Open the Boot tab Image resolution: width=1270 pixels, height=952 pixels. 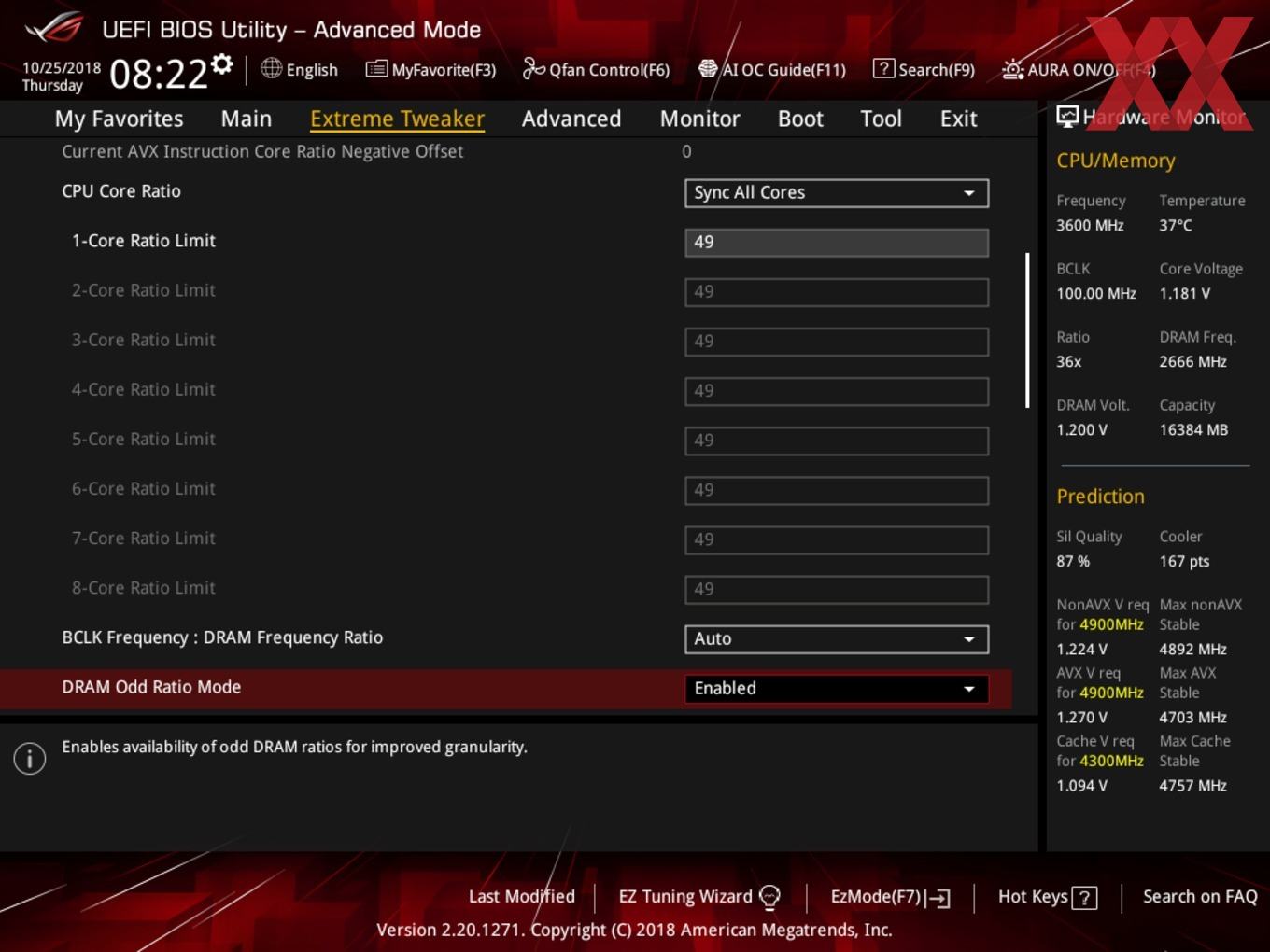[x=800, y=119]
